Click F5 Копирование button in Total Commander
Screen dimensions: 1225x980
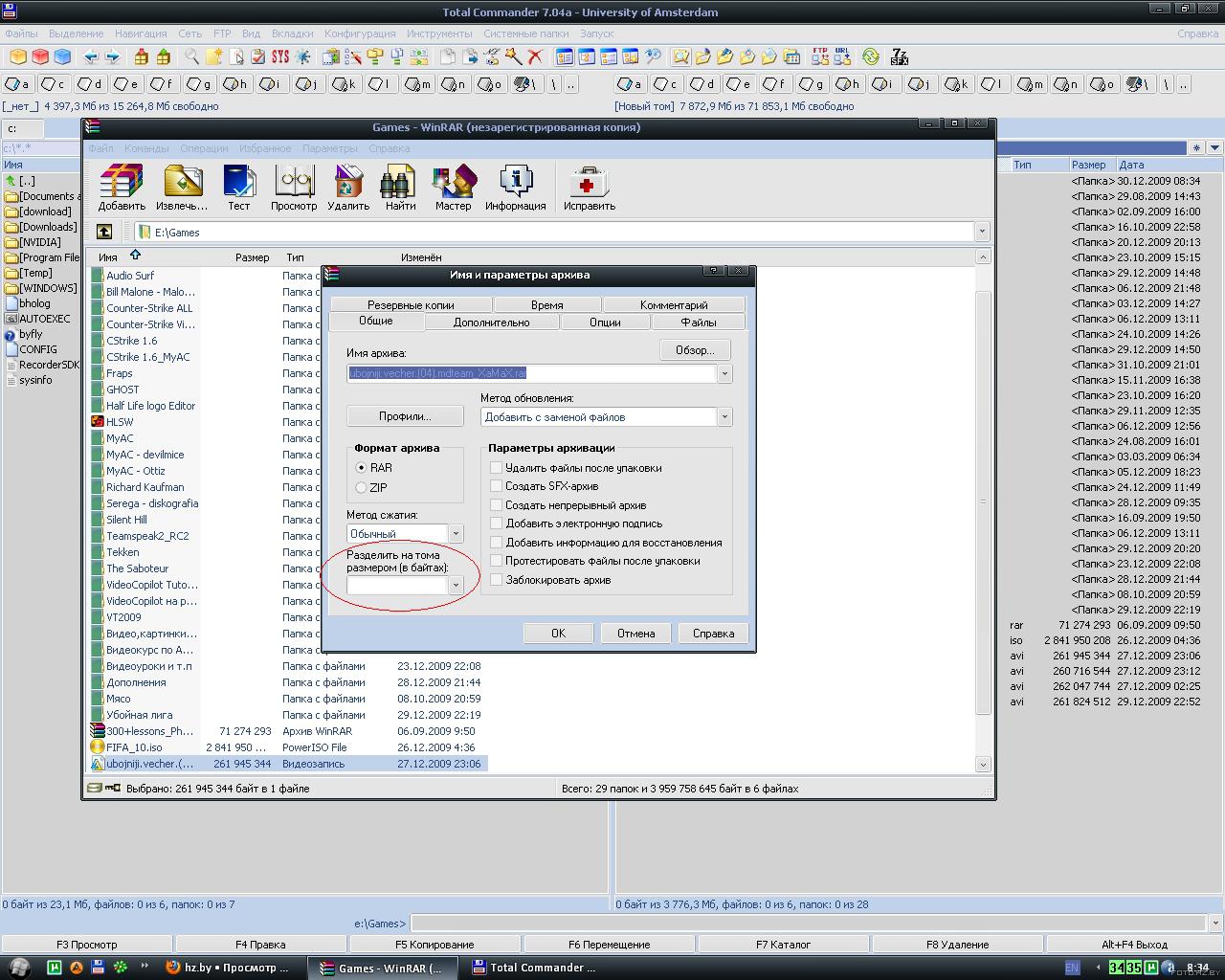434,945
